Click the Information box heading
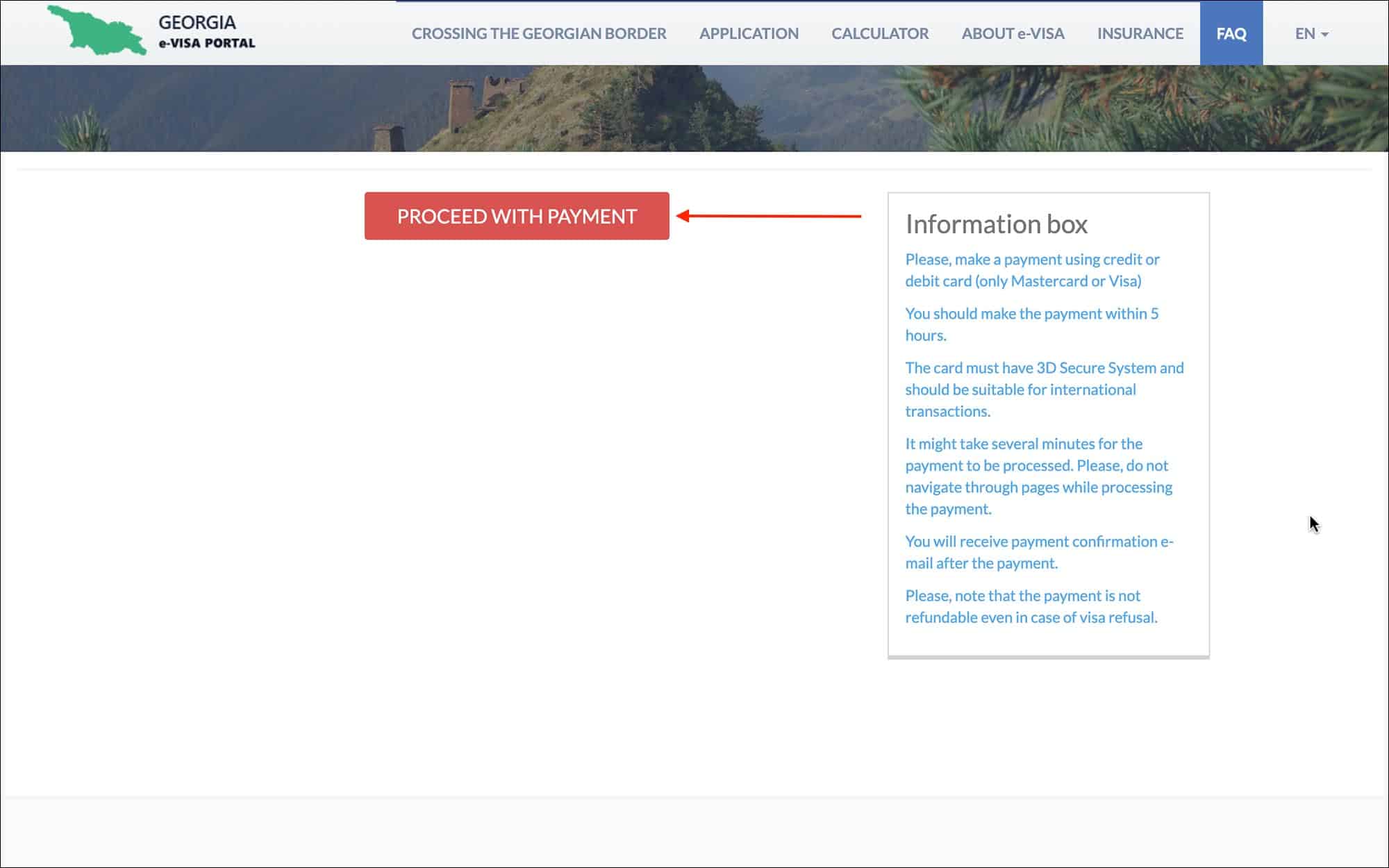This screenshot has height=868, width=1389. 996,224
